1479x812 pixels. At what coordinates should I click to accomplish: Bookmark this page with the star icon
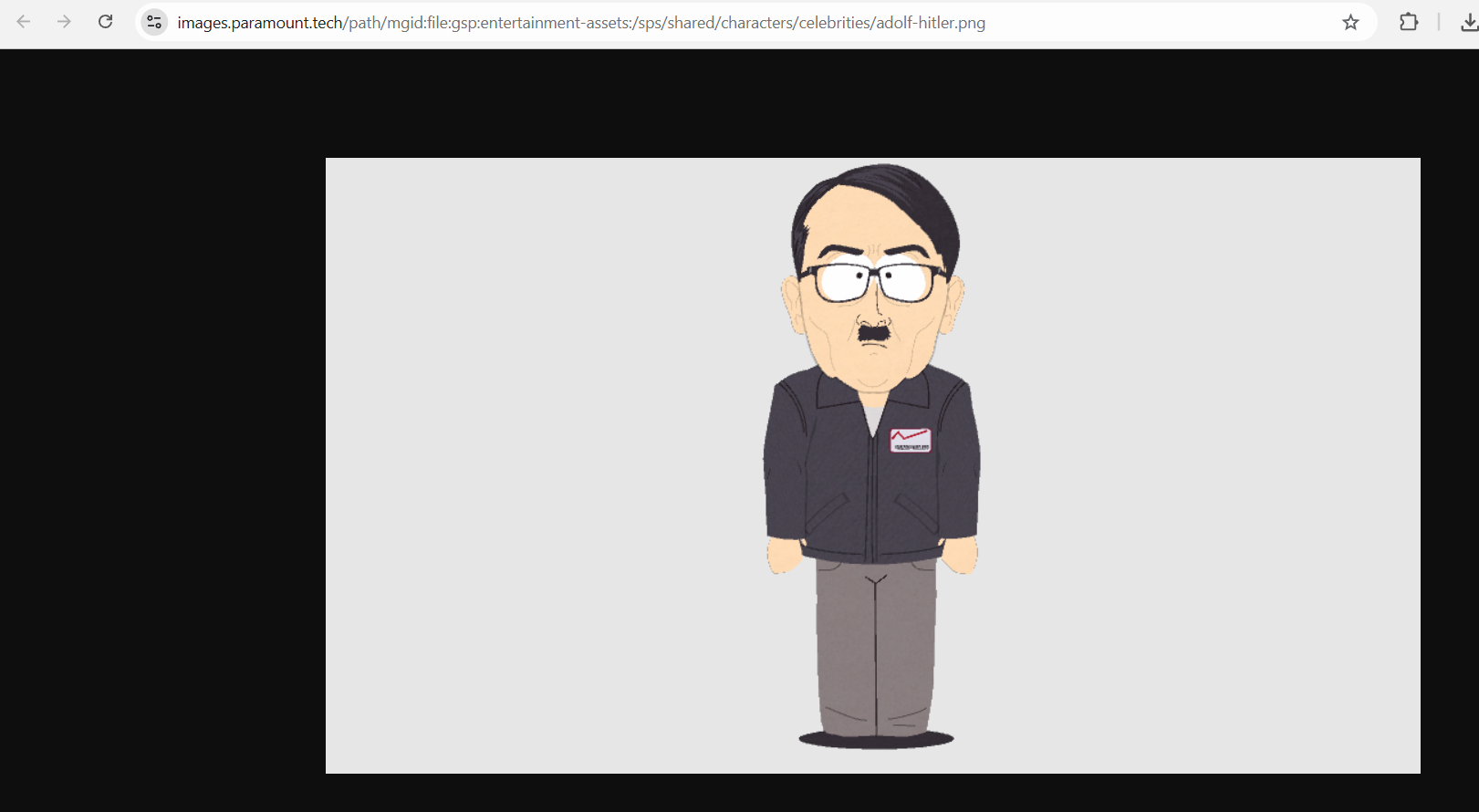click(x=1350, y=22)
